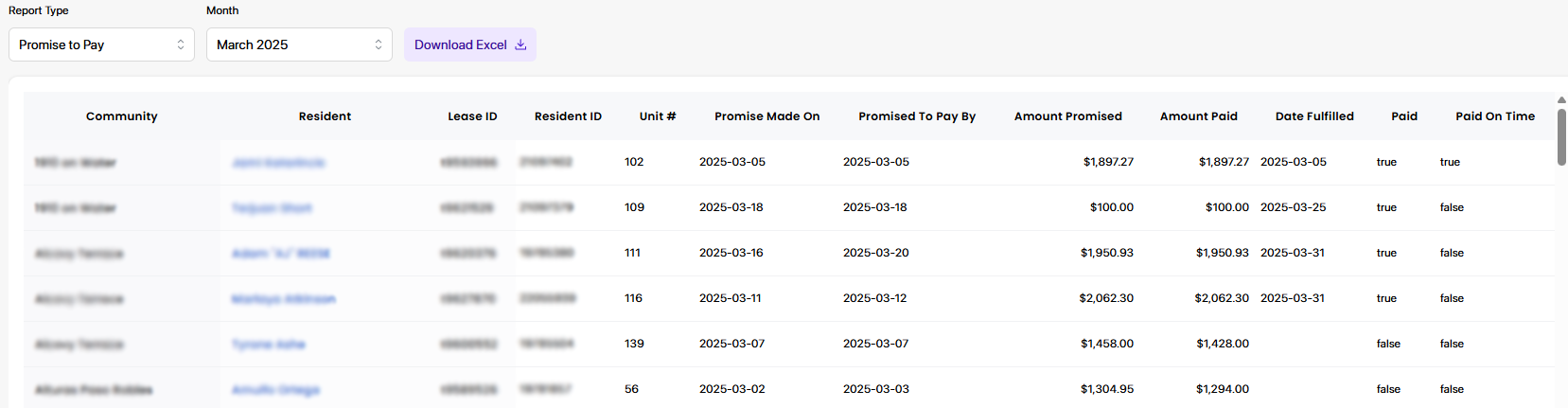
Task: Click the Lease ID column header
Action: coord(472,116)
